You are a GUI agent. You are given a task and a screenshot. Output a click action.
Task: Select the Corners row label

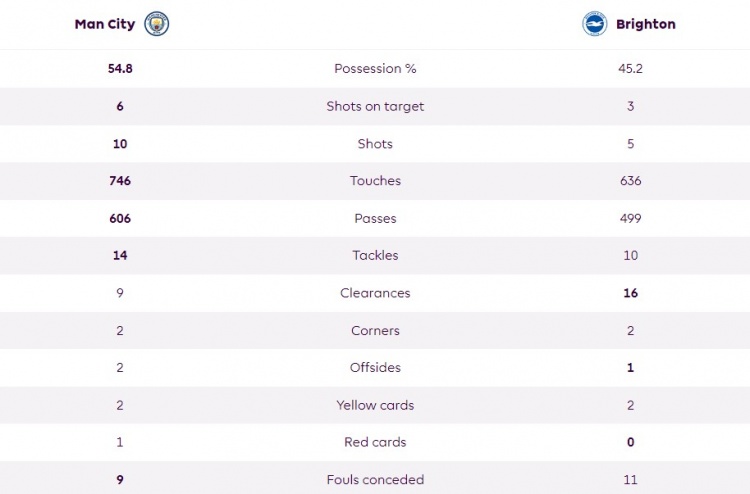[375, 330]
